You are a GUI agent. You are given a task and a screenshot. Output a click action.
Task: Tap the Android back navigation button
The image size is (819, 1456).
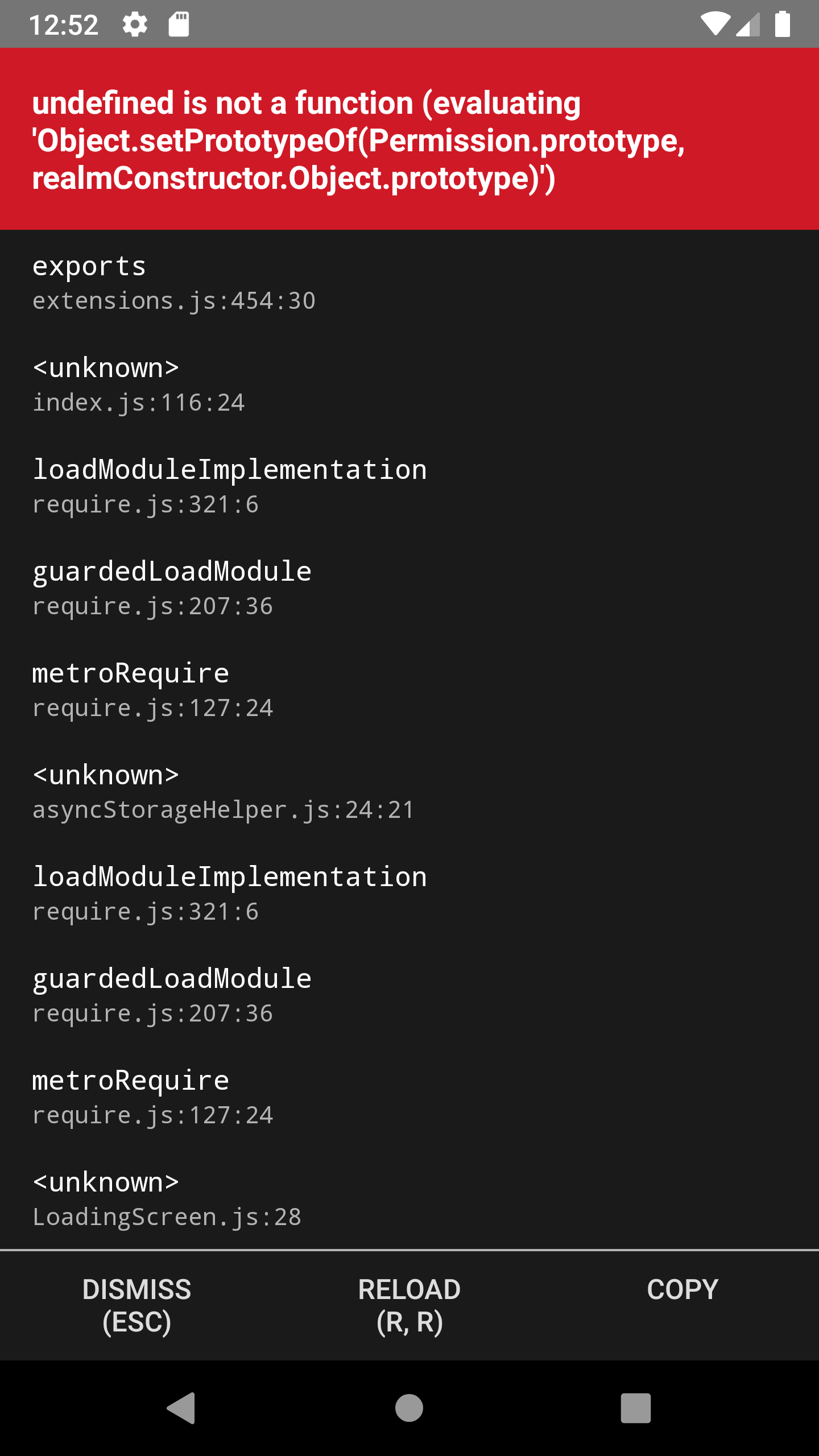click(x=181, y=1408)
